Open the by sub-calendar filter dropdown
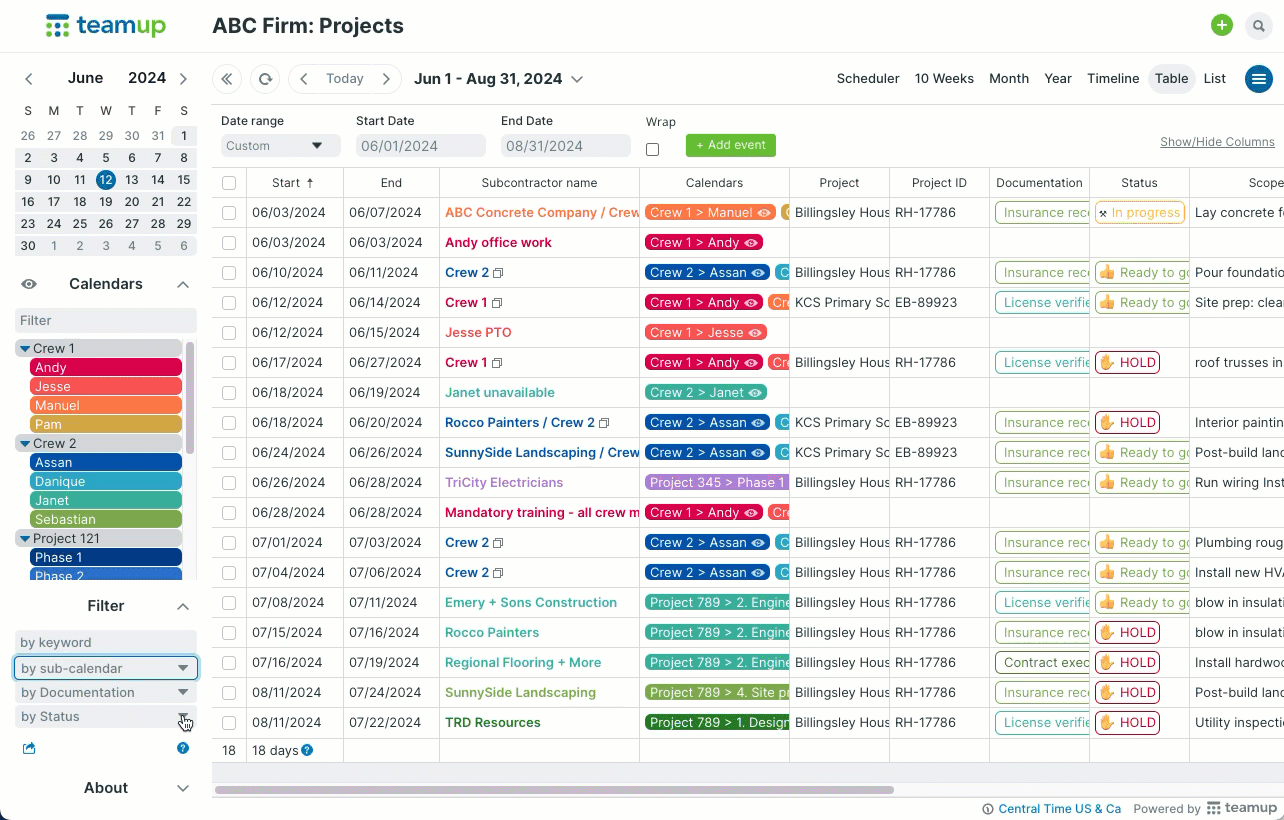The image size is (1284, 820). (106, 668)
